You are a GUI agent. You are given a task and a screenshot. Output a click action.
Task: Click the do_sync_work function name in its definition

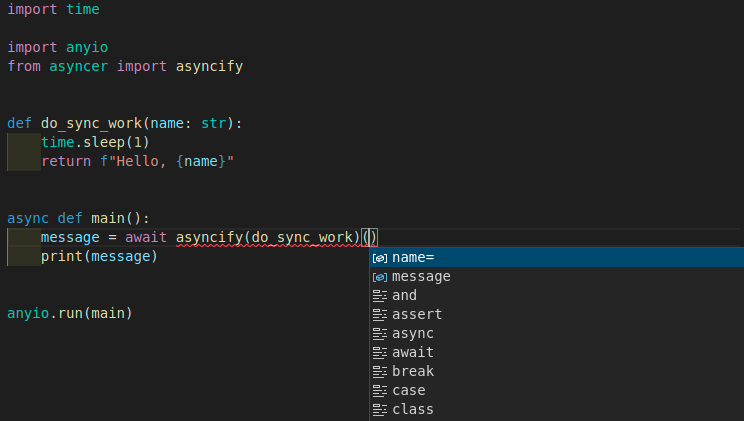point(91,124)
